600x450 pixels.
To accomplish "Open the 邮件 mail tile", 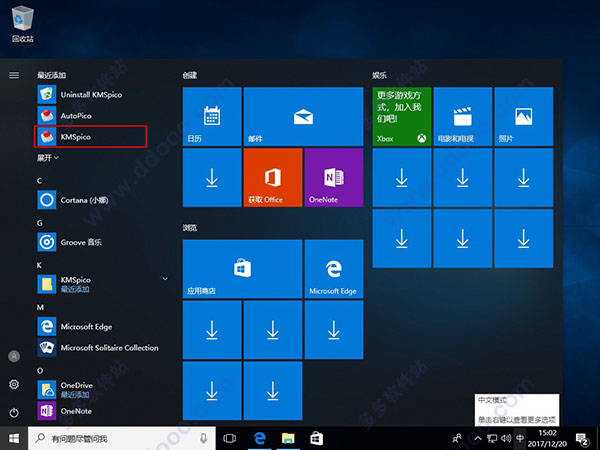I will tap(303, 117).
